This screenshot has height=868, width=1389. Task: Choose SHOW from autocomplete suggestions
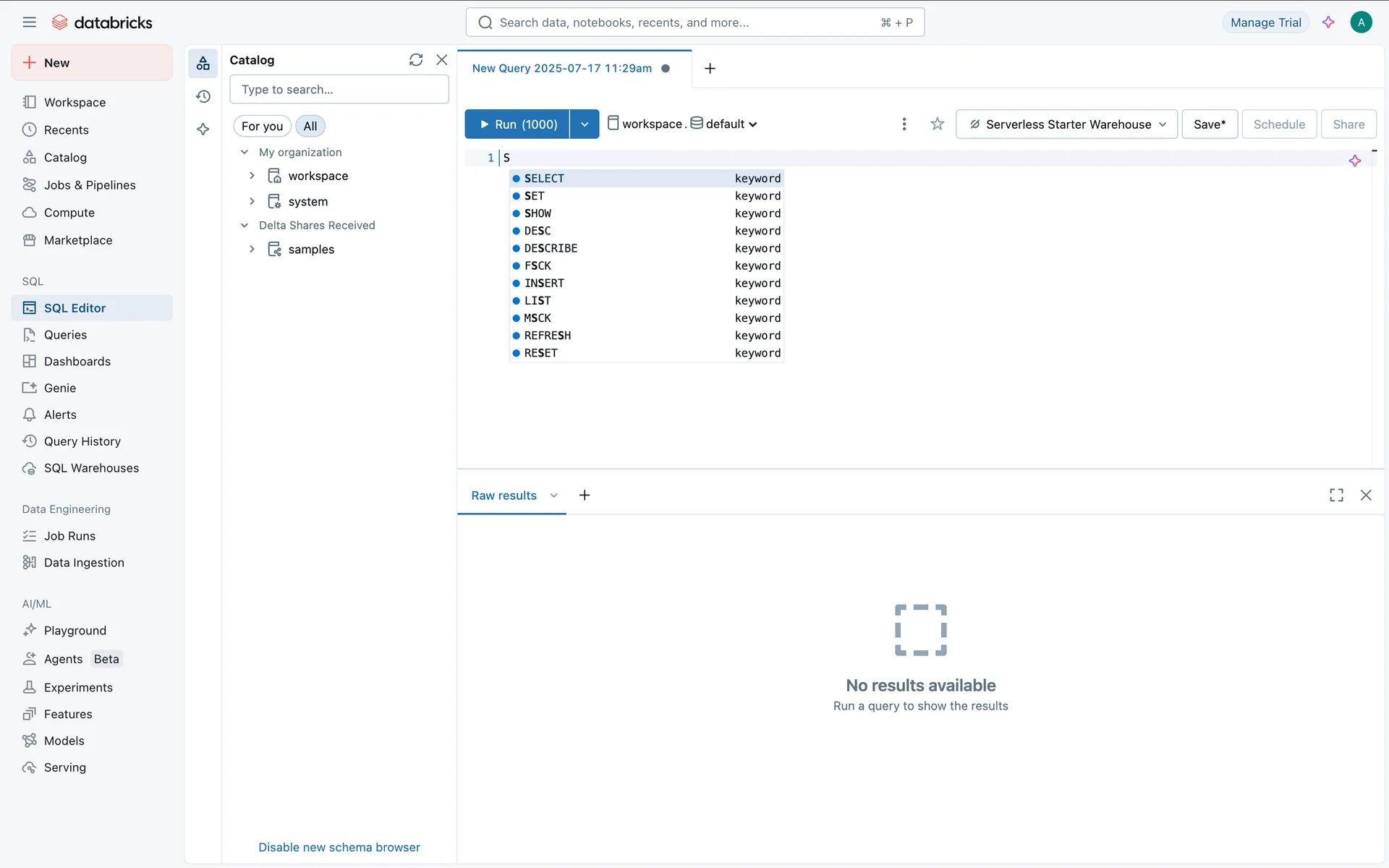(x=538, y=213)
